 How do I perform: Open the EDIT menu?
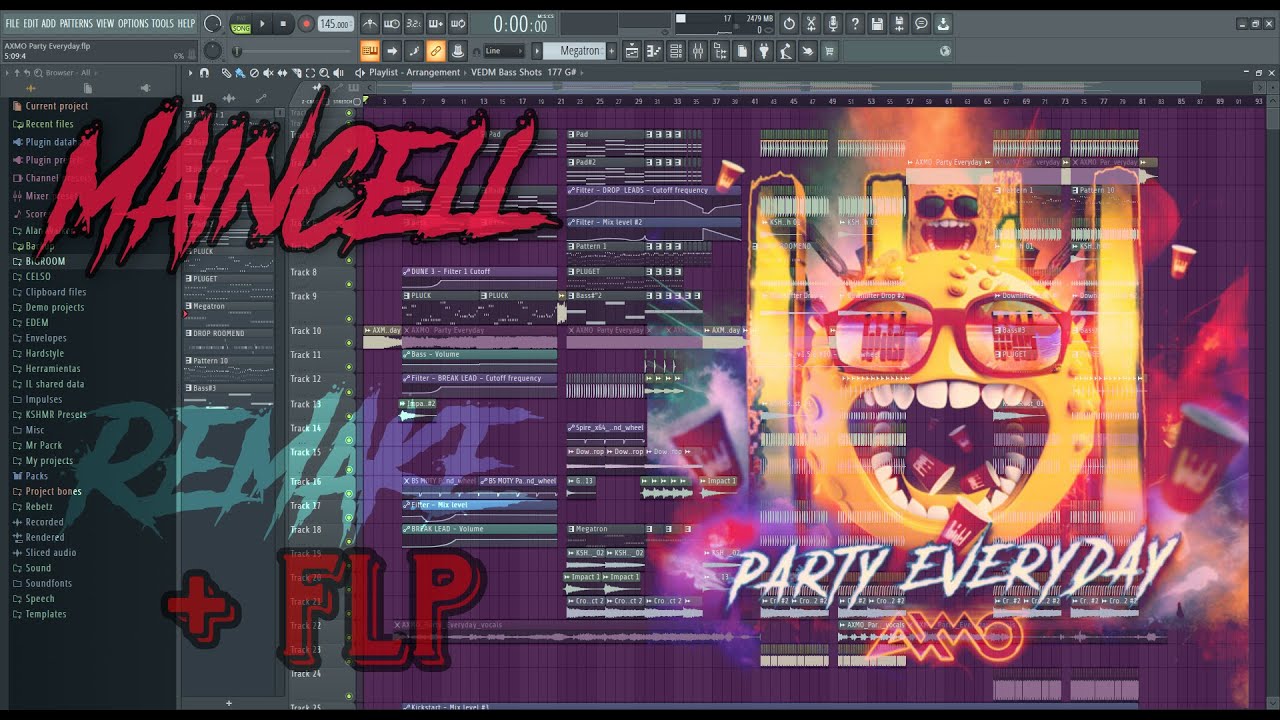(x=31, y=23)
